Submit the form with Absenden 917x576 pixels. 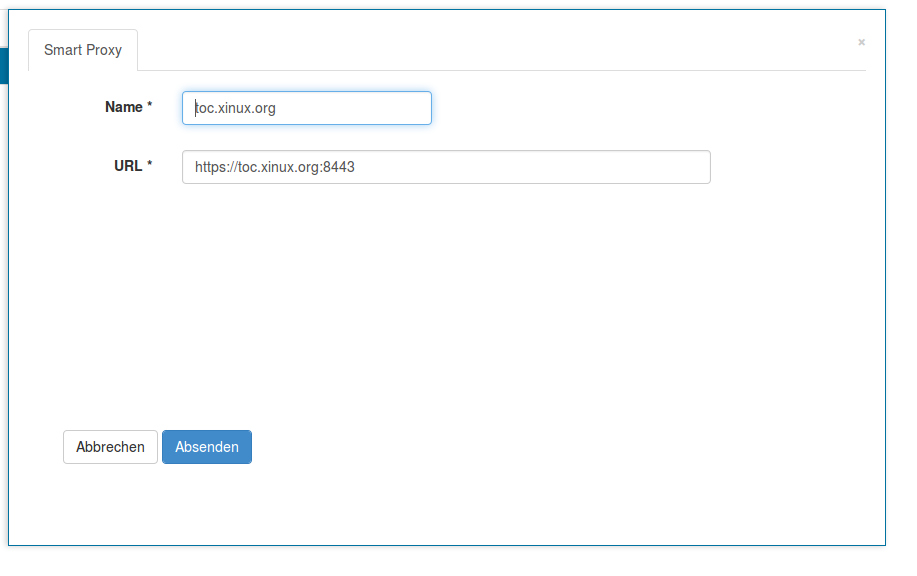[207, 447]
